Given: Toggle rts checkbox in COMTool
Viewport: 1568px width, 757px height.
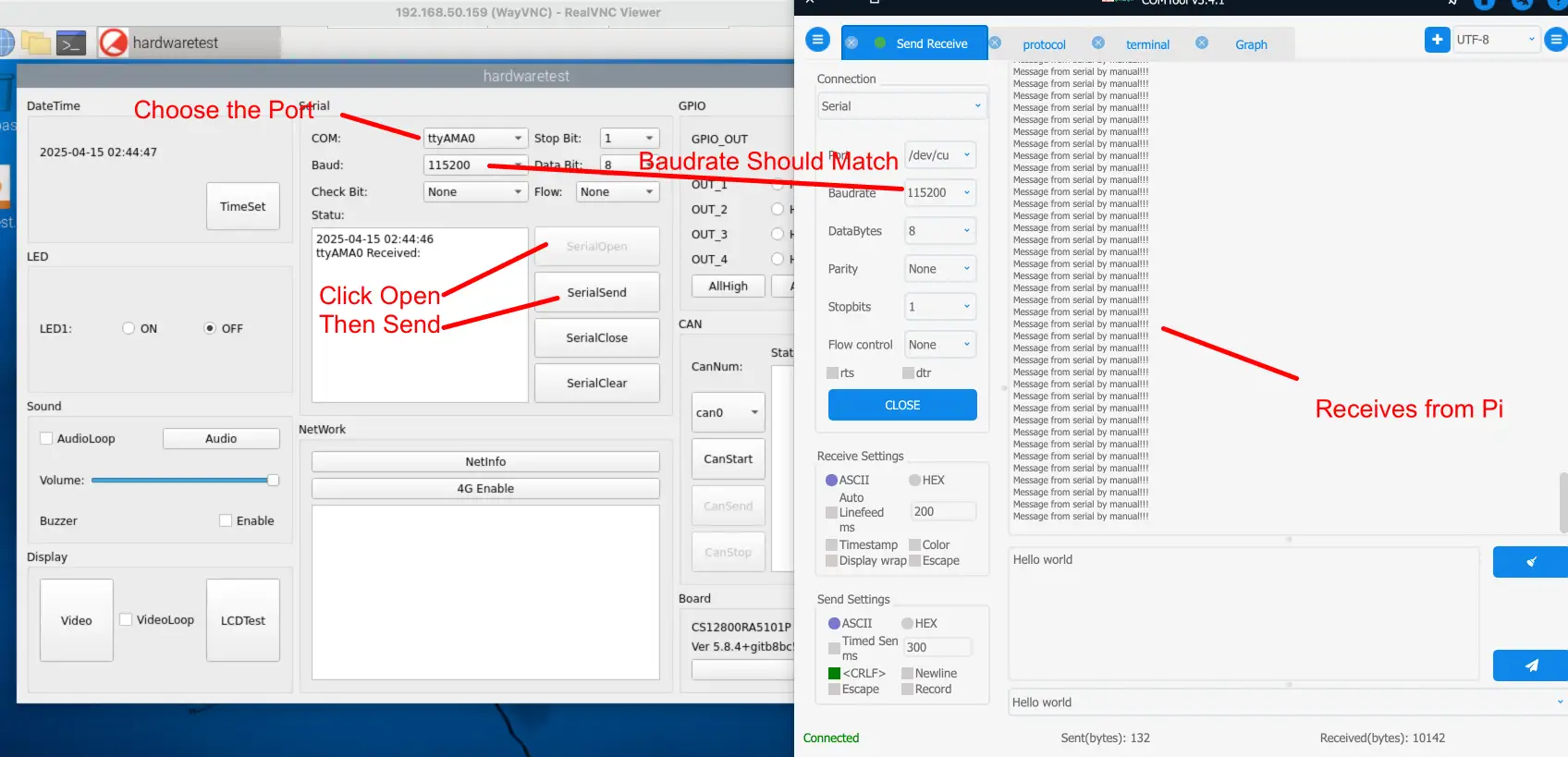Looking at the screenshot, I should coord(832,372).
